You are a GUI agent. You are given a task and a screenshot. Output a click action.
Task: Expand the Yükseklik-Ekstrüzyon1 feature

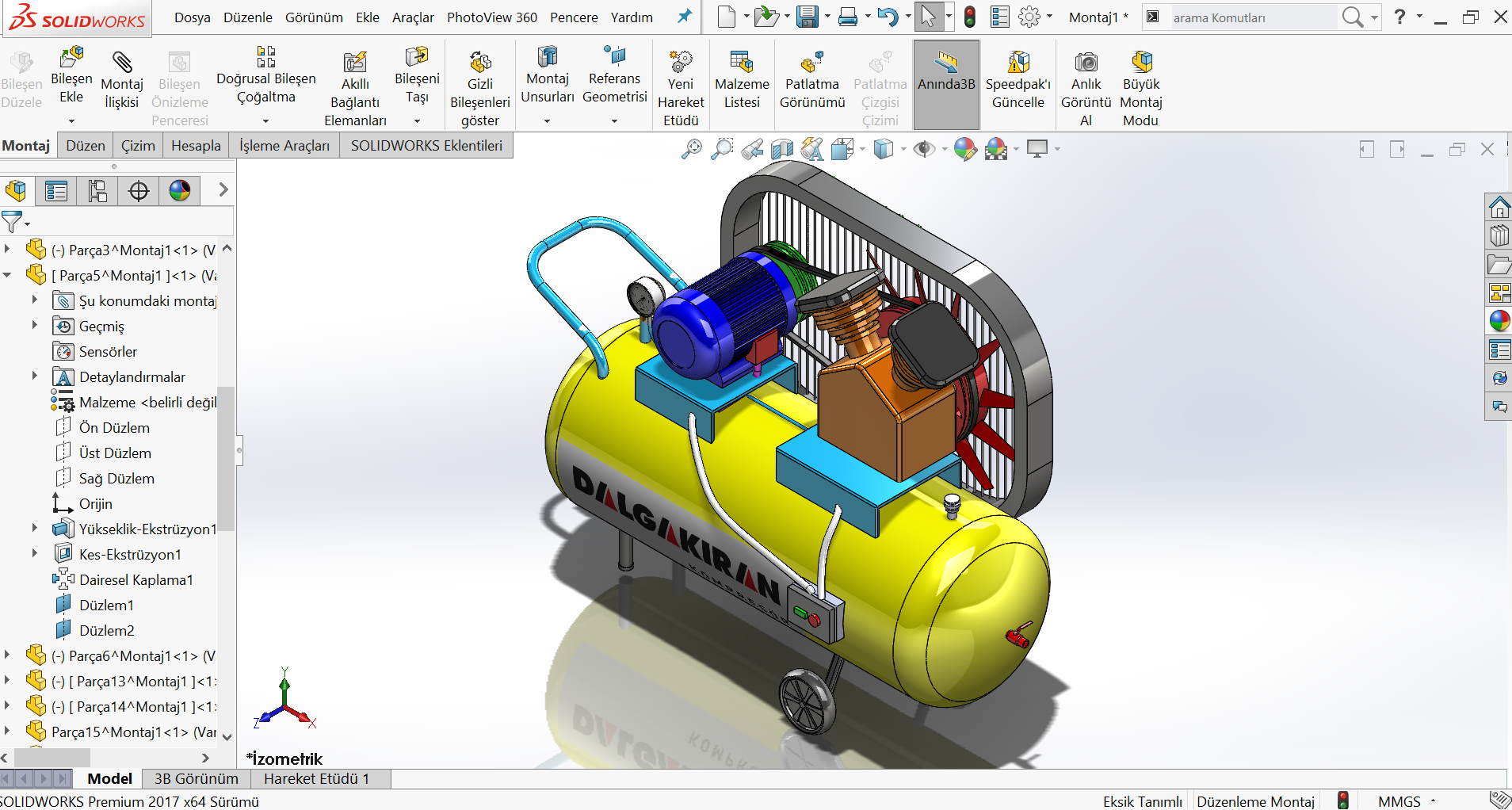click(x=34, y=528)
